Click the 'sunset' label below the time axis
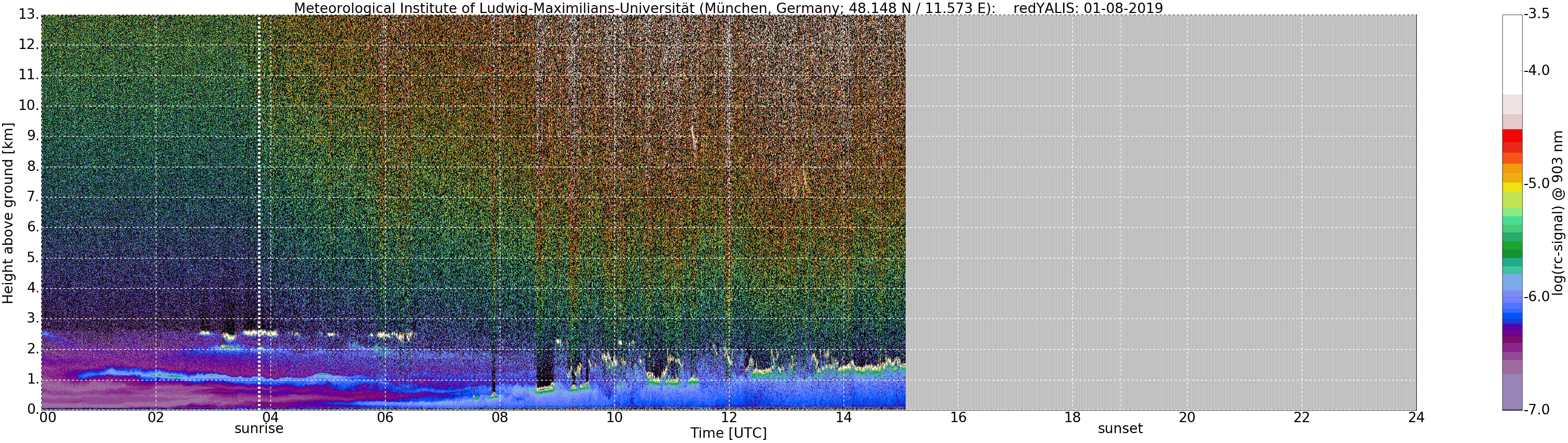 1120,428
